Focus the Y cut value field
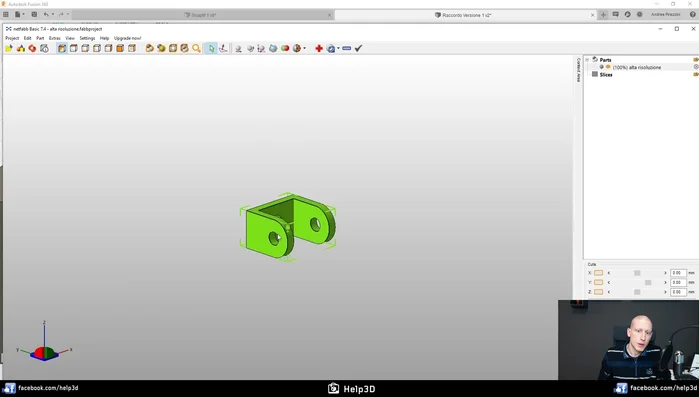This screenshot has width=699, height=397. pos(678,282)
